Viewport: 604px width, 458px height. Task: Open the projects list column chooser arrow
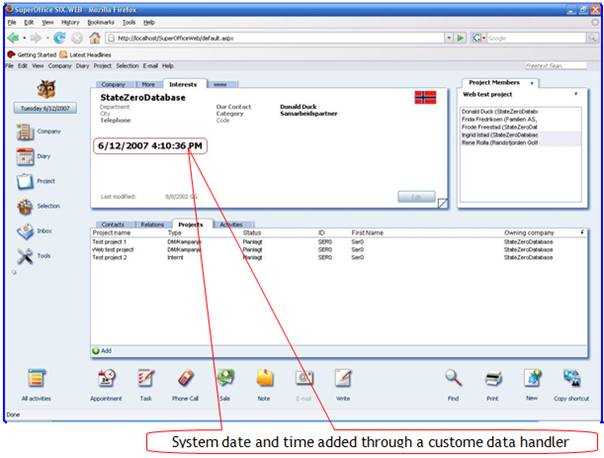(582, 232)
